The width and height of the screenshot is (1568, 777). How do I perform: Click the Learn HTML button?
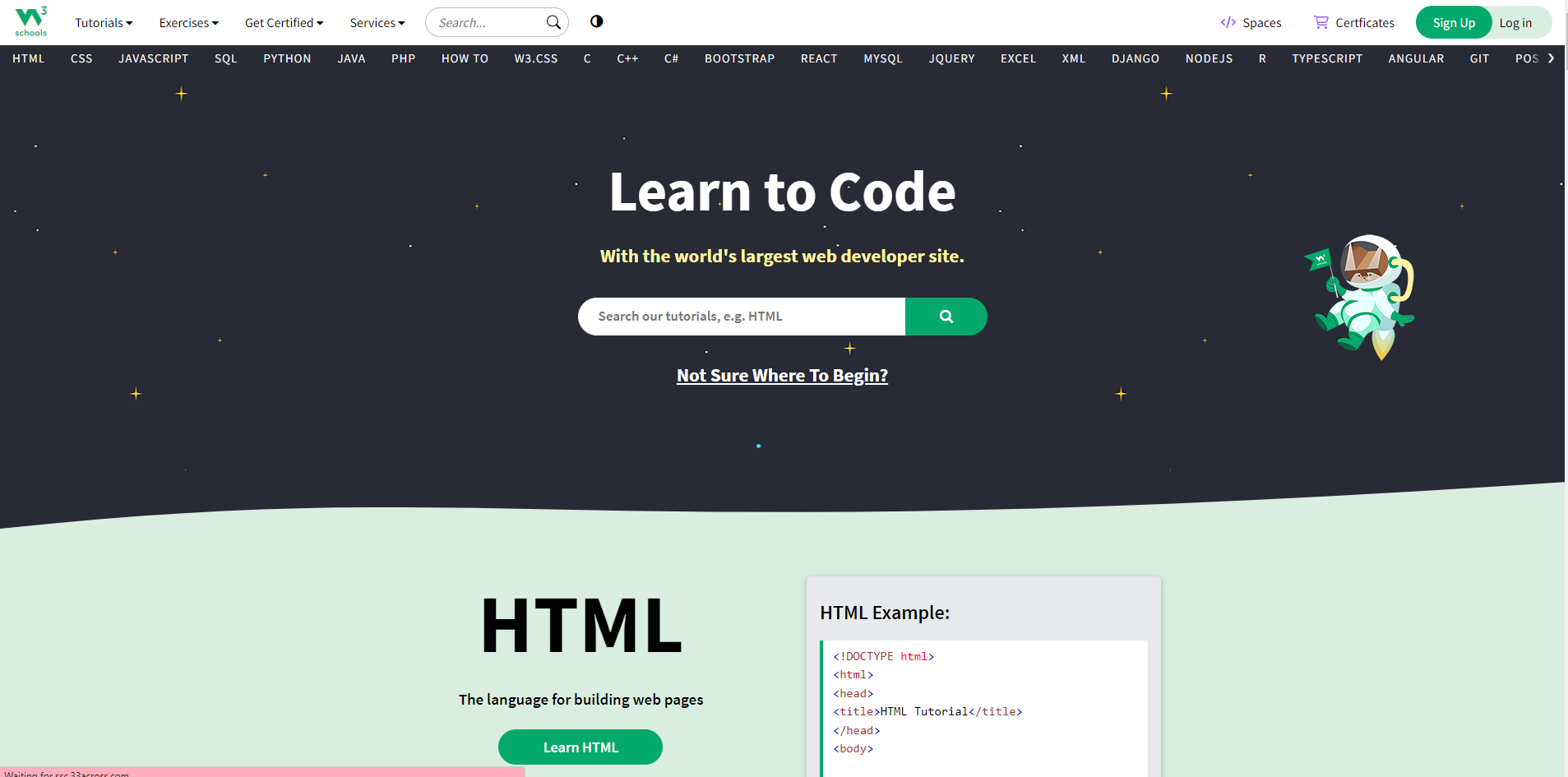point(580,747)
